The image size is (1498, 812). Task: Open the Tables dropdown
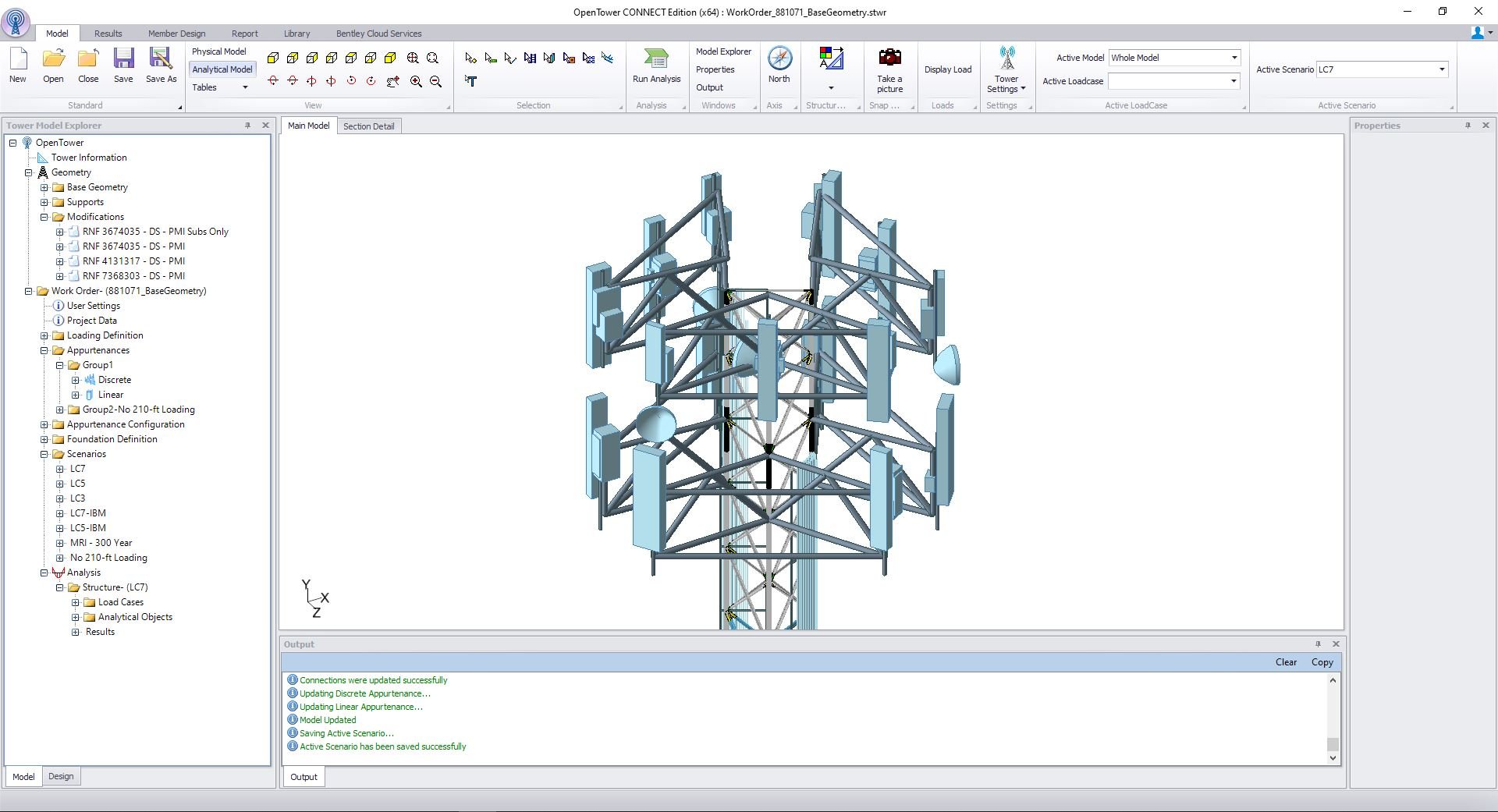[220, 87]
